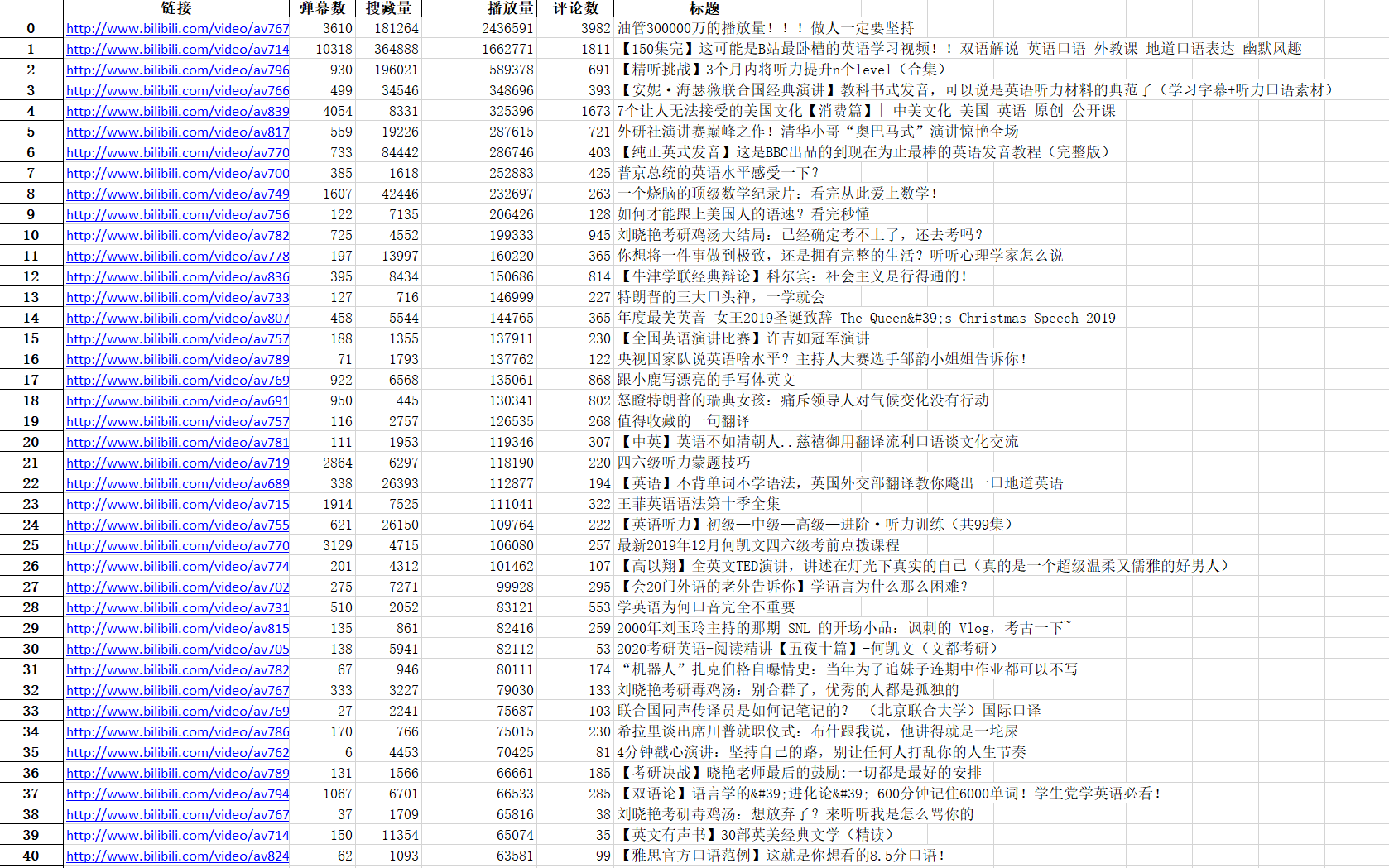Click title starting 4分钟戳心演讲
The height and width of the screenshot is (868, 1389).
822,752
